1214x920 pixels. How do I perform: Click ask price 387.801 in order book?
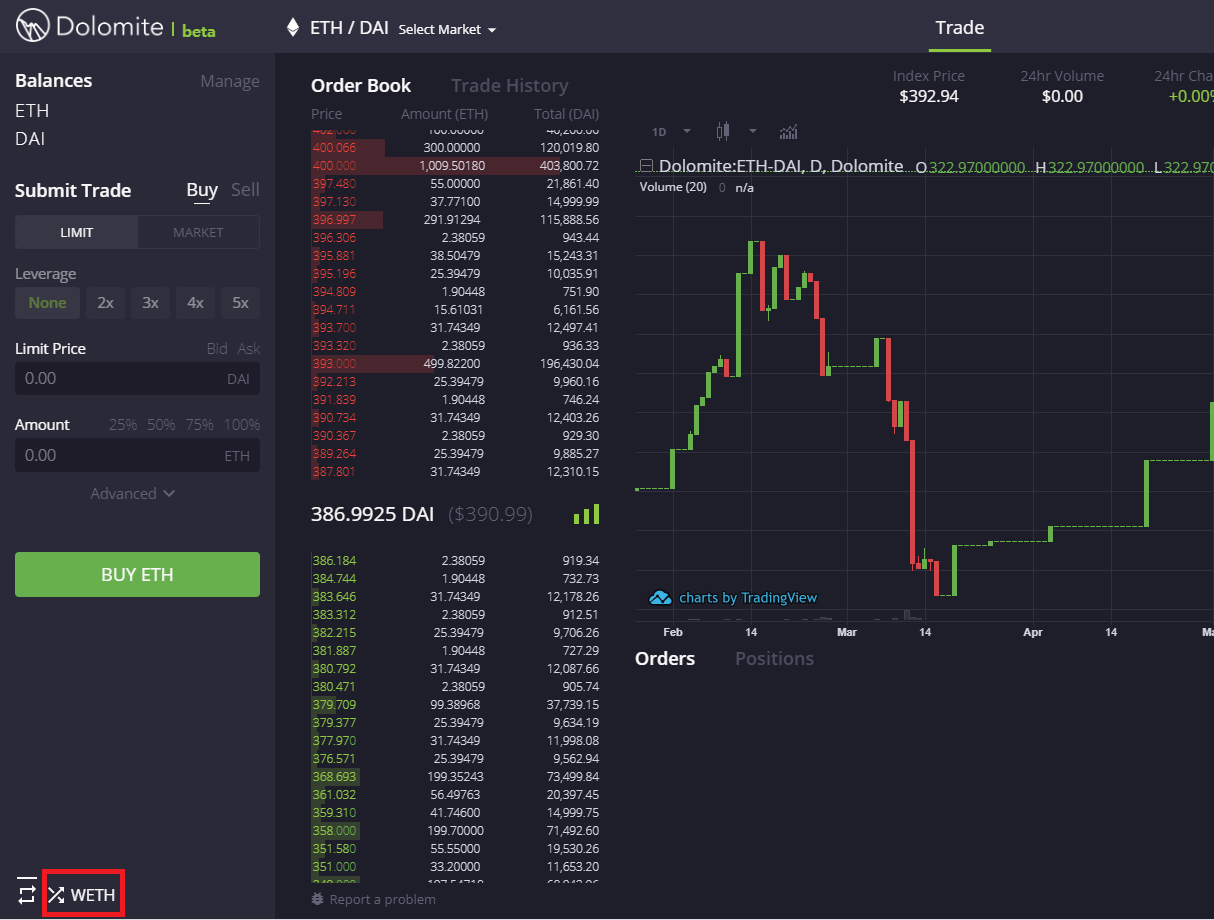334,471
